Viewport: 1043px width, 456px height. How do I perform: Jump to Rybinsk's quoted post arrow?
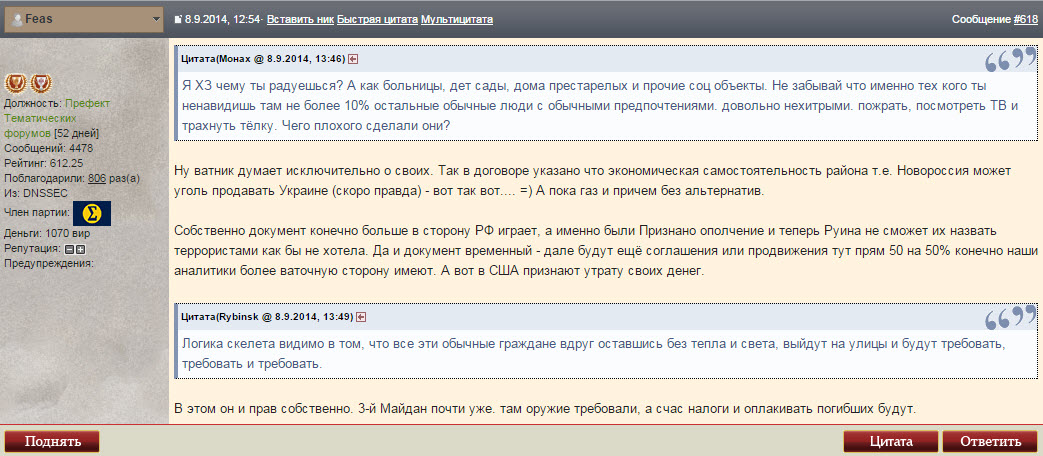(361, 316)
